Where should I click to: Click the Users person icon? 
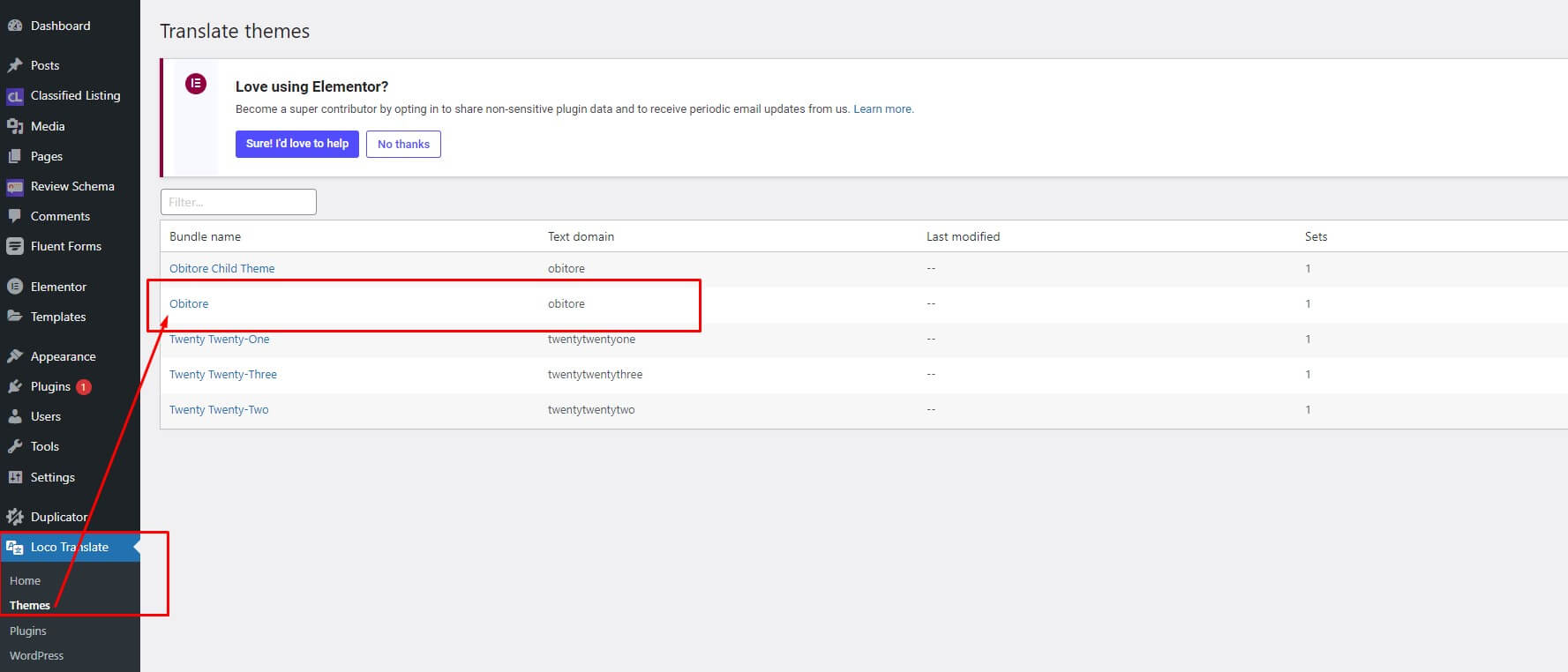(x=15, y=416)
